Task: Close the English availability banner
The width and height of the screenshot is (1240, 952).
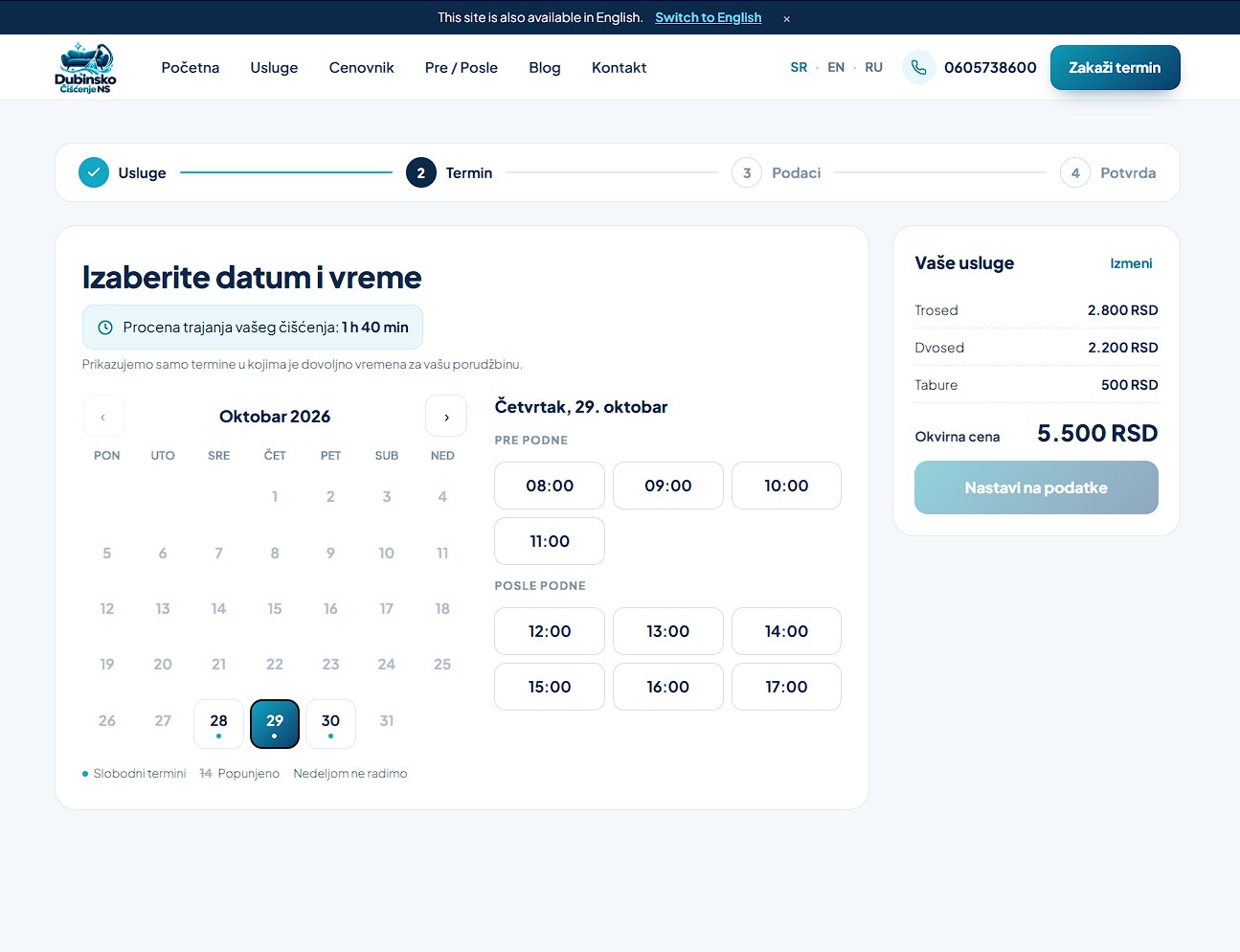Action: point(787,18)
